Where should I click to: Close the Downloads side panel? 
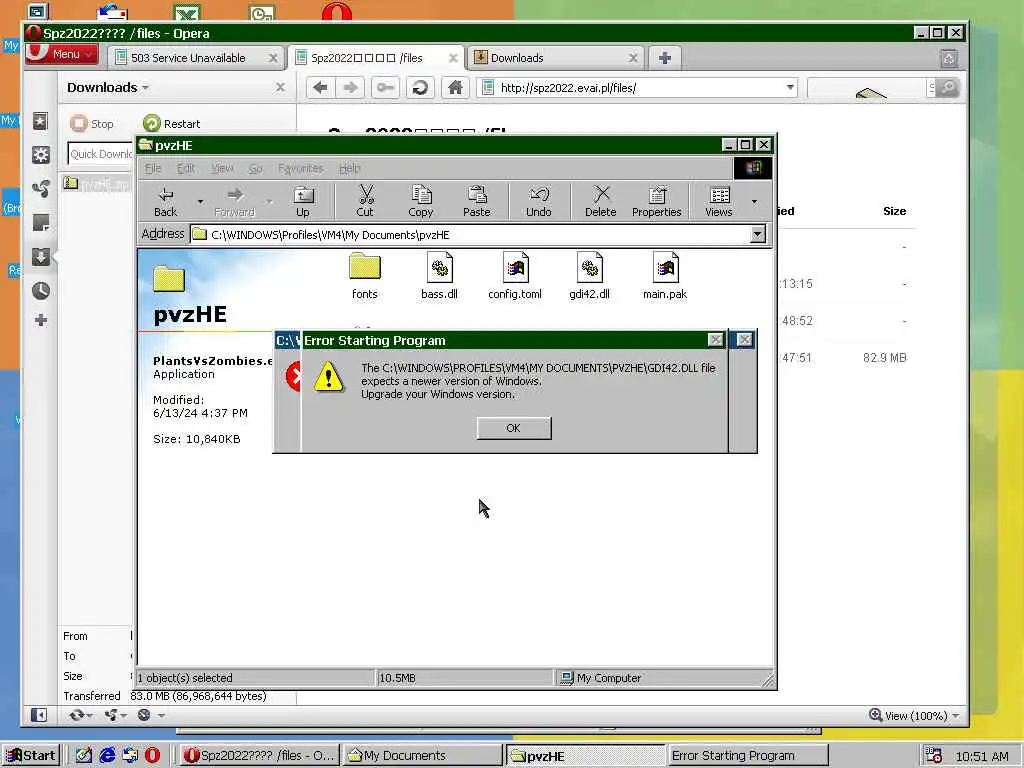(x=280, y=87)
